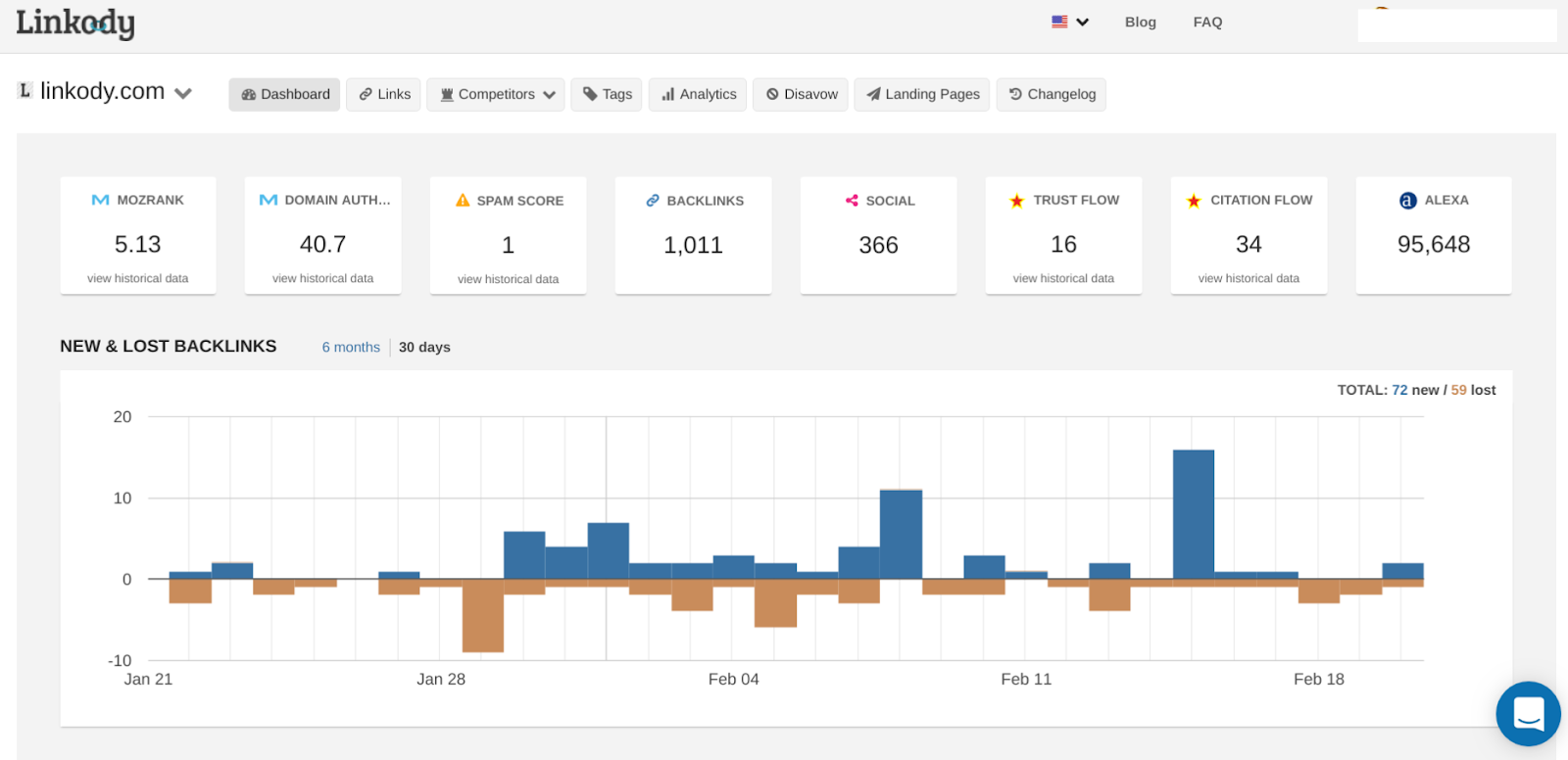This screenshot has width=1568, height=760.
Task: Click the Linkody logo
Action: [x=75, y=23]
